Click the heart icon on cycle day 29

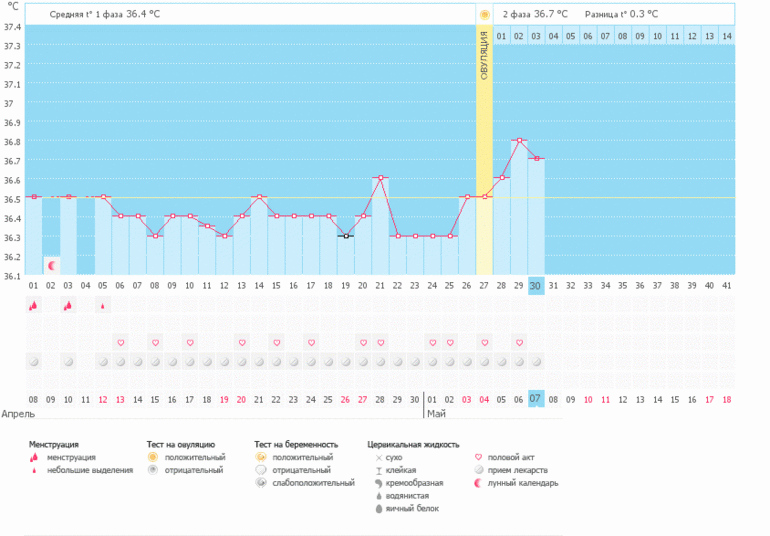point(519,343)
